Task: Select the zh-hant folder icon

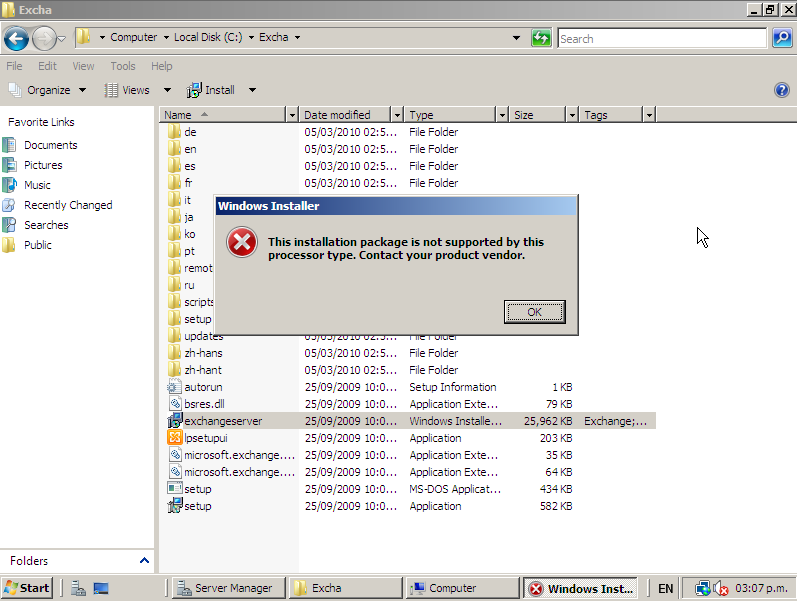Action: (x=174, y=370)
